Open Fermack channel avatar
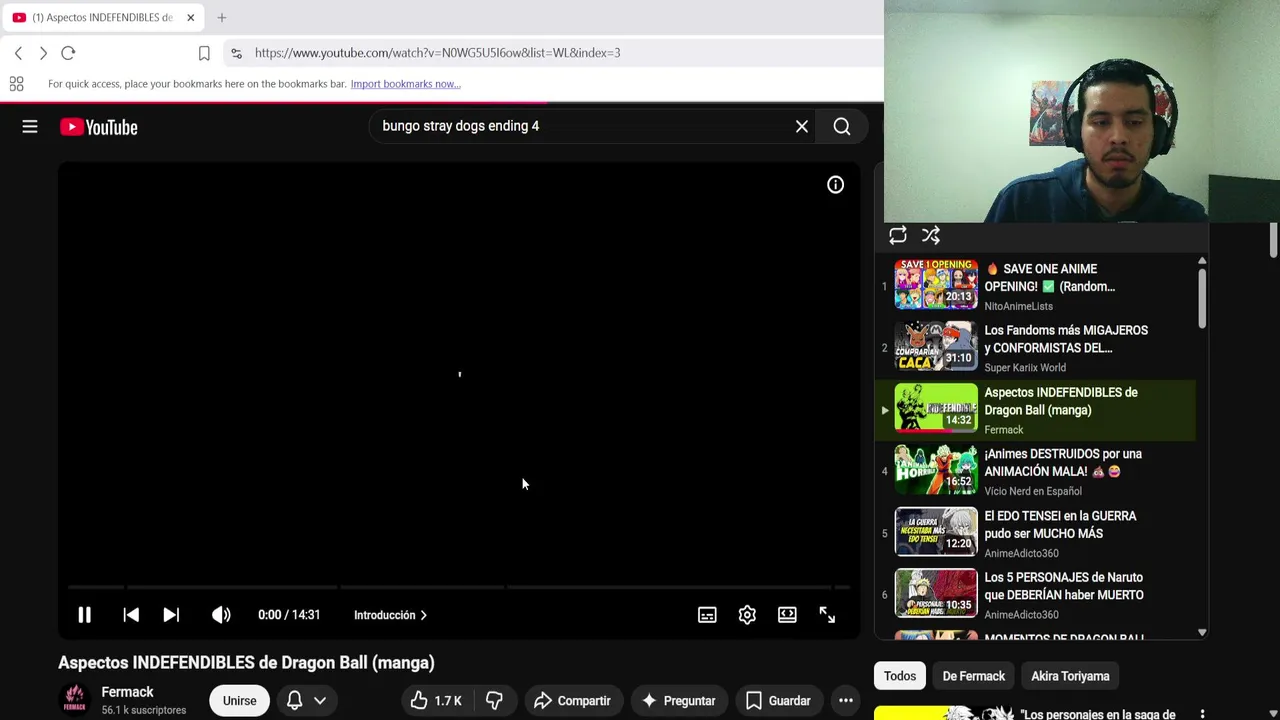The width and height of the screenshot is (1280, 720). click(75, 700)
